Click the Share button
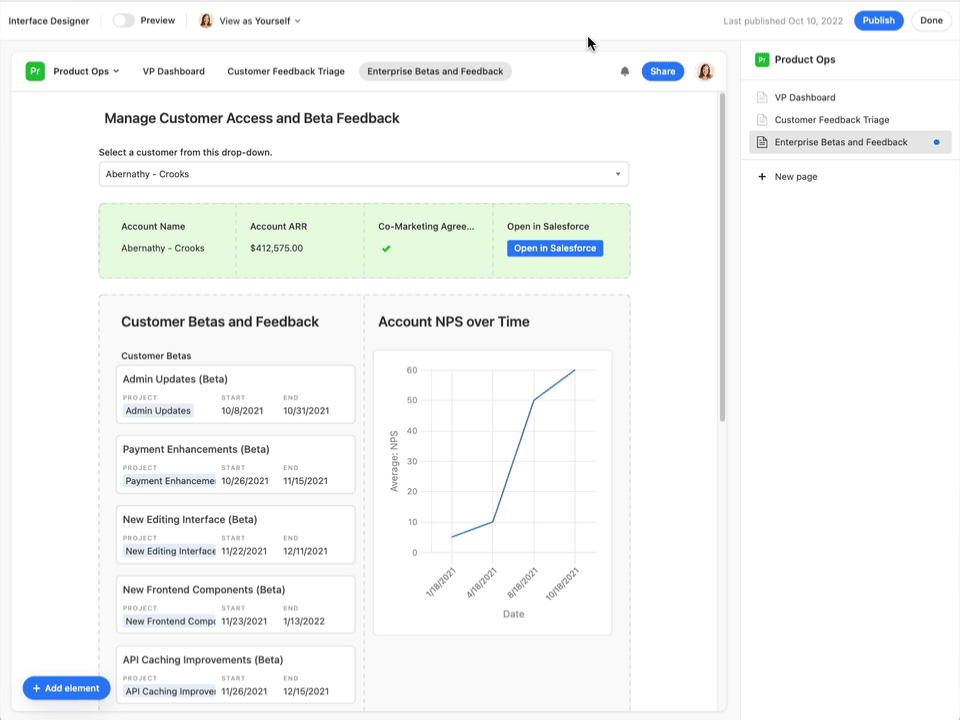Screen dimensions: 960x720 662,71
